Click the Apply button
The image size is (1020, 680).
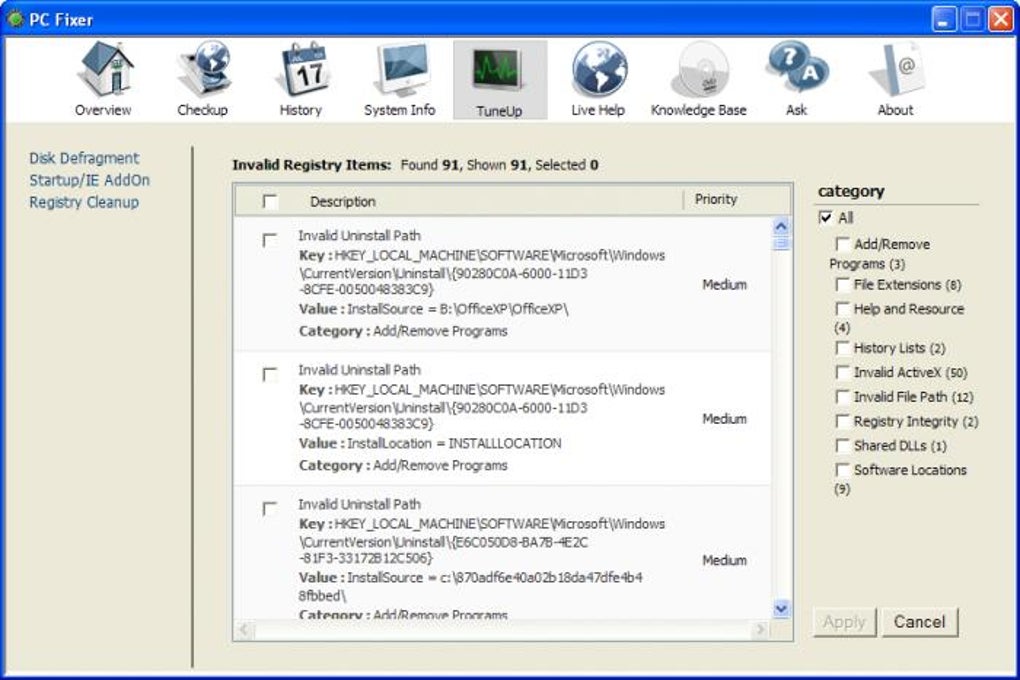coord(844,622)
